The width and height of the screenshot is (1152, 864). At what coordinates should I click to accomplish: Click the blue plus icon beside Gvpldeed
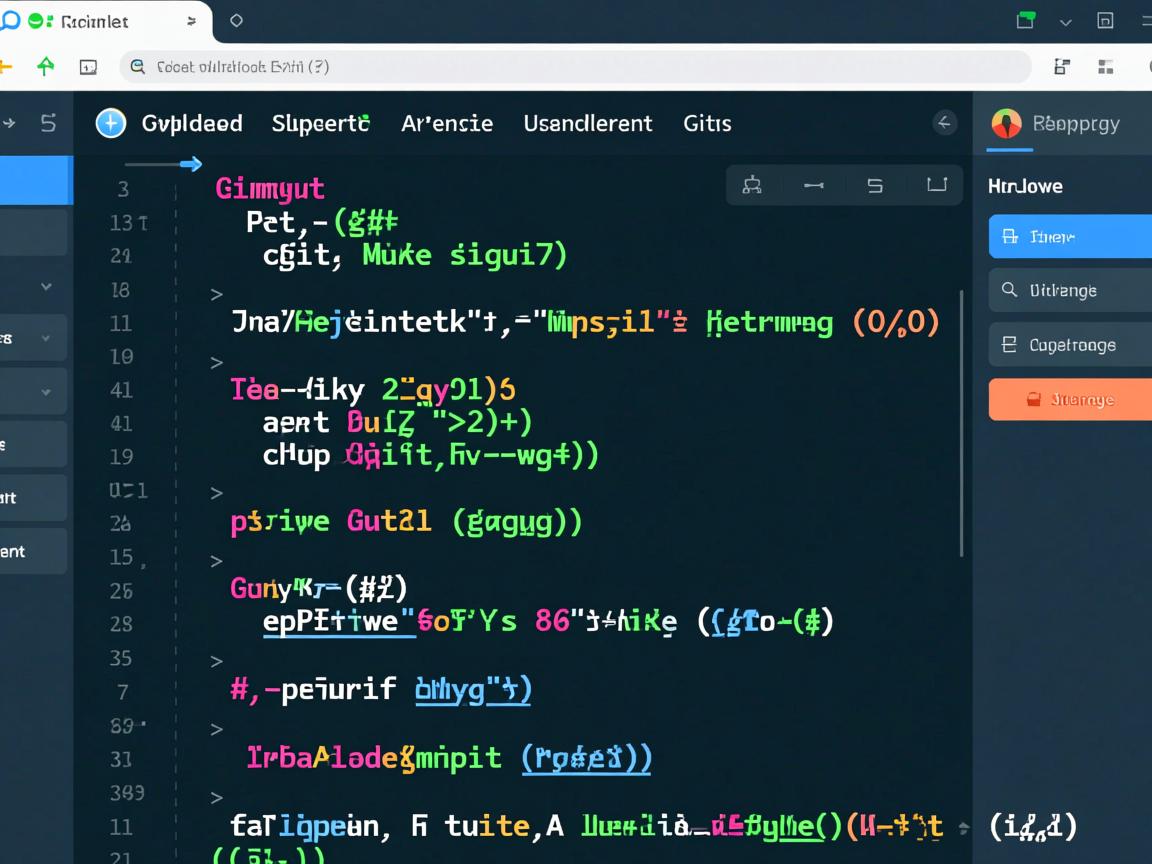(110, 123)
